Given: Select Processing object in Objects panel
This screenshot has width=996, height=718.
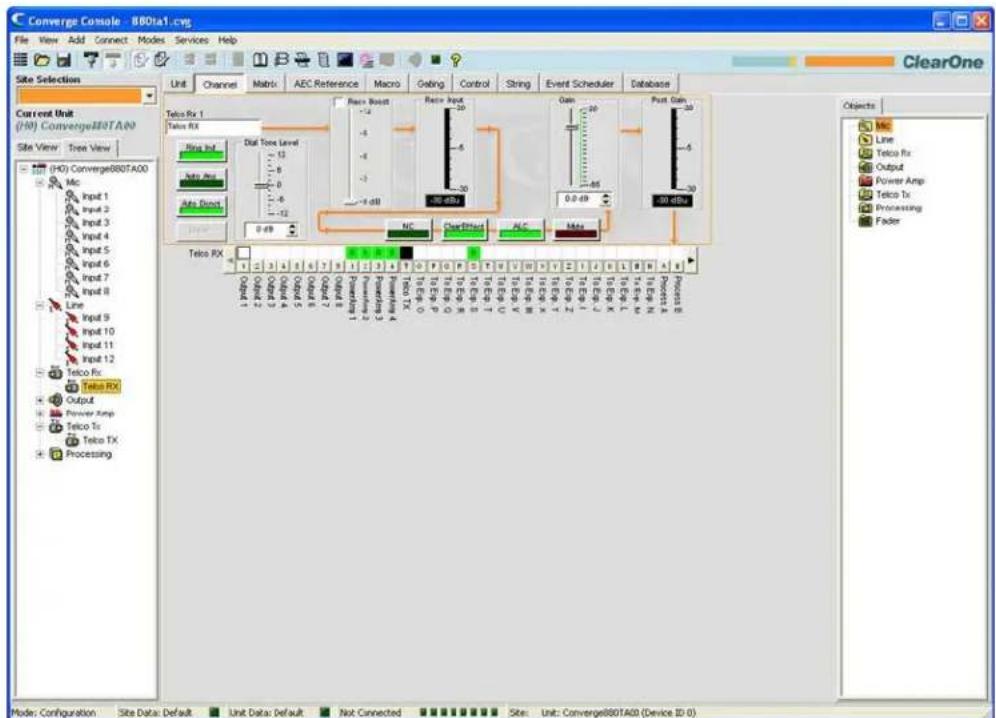Looking at the screenshot, I should coord(890,208).
